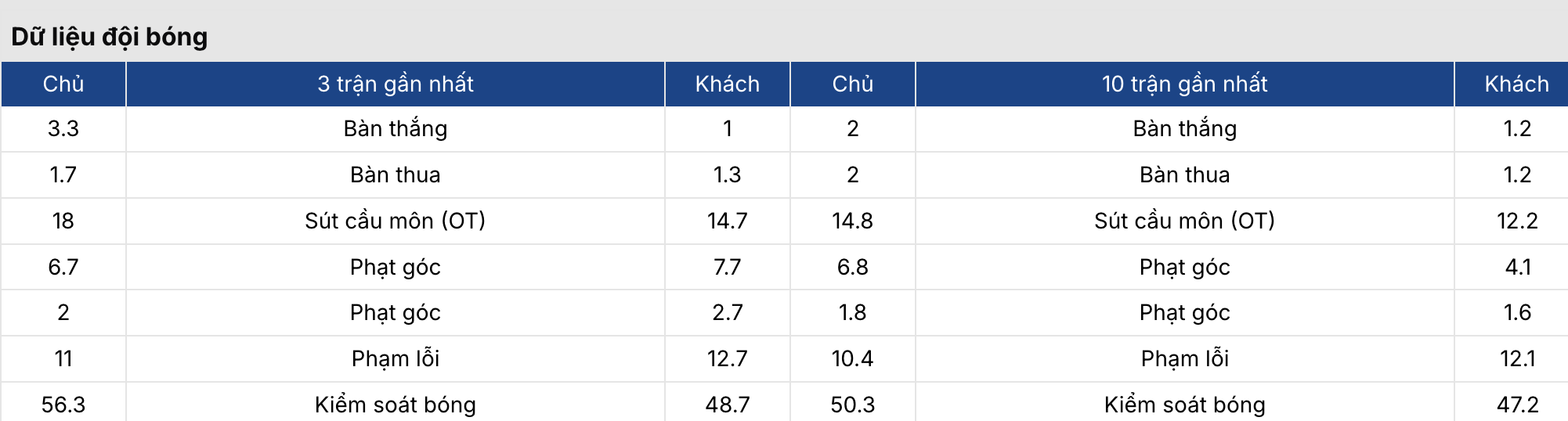Click the away possession value 47.2

(1516, 404)
